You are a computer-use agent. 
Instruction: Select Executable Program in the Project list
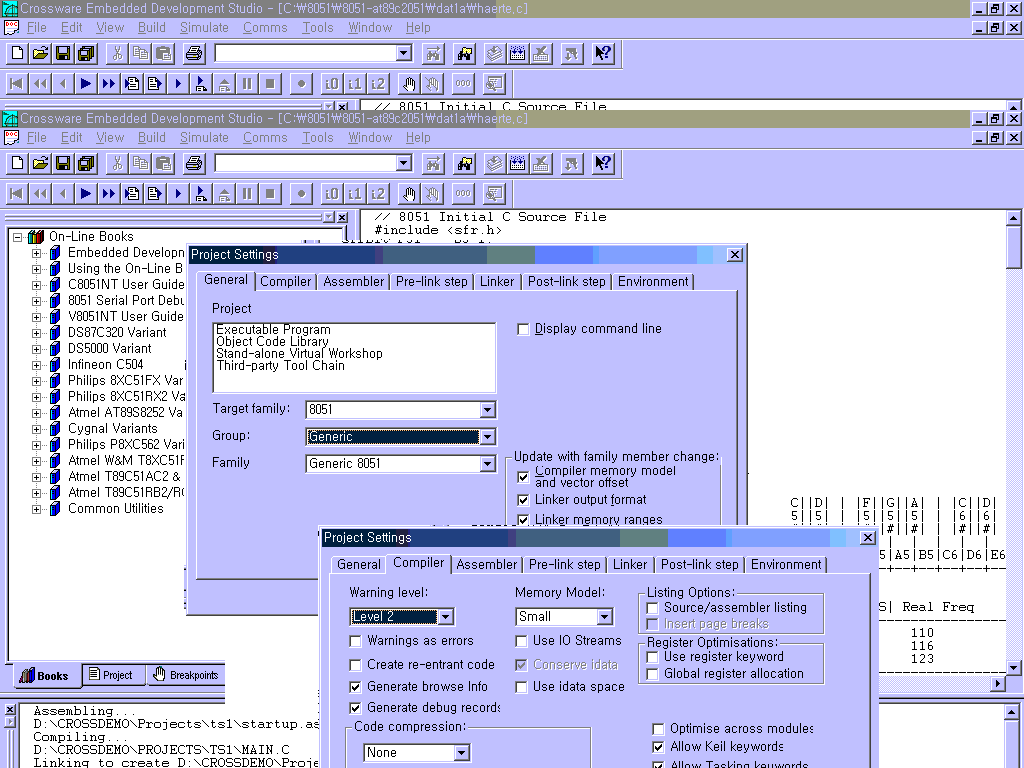[x=273, y=330]
